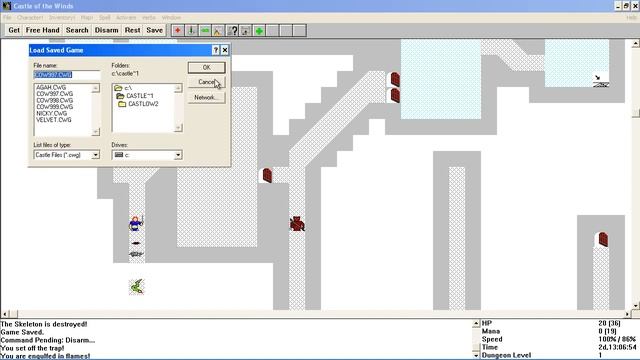Click the file list scroll-up arrow
Viewport: 640px width, 360px height.
coord(96,88)
